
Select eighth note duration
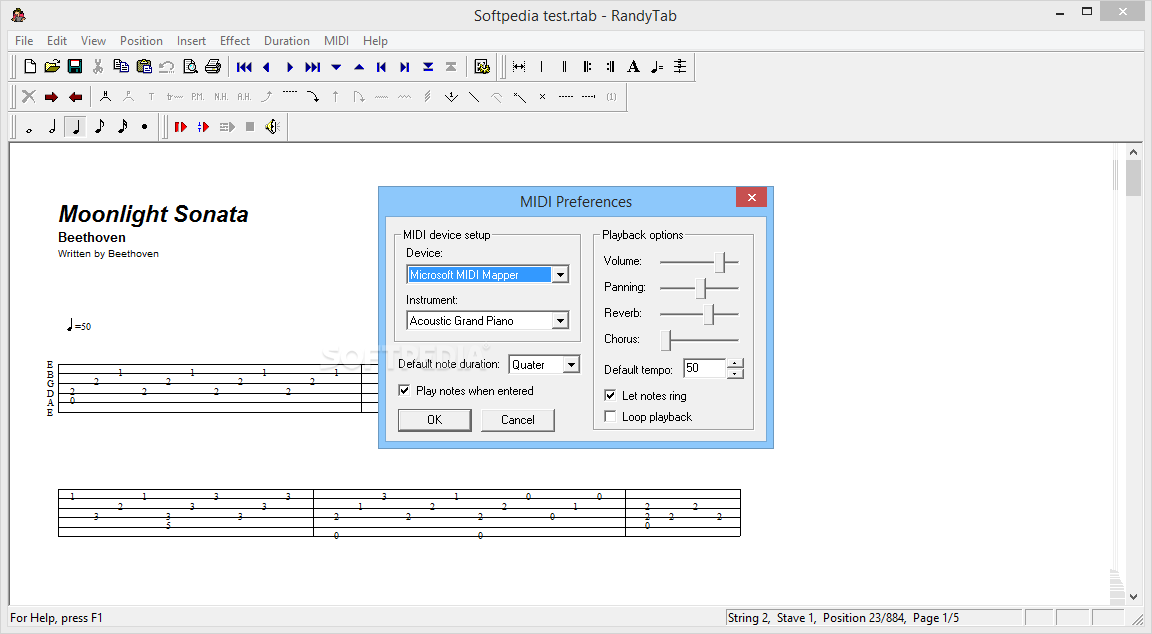click(99, 127)
